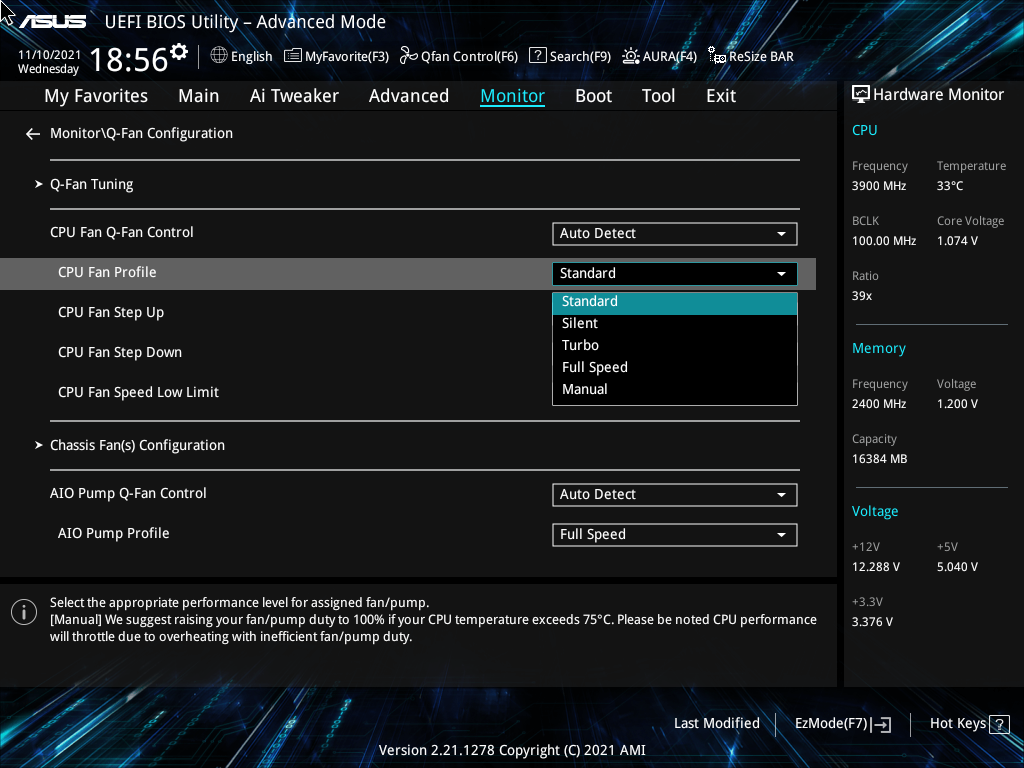Choose Full Speed in CPU profile list
The image size is (1024, 768).
[675, 368]
